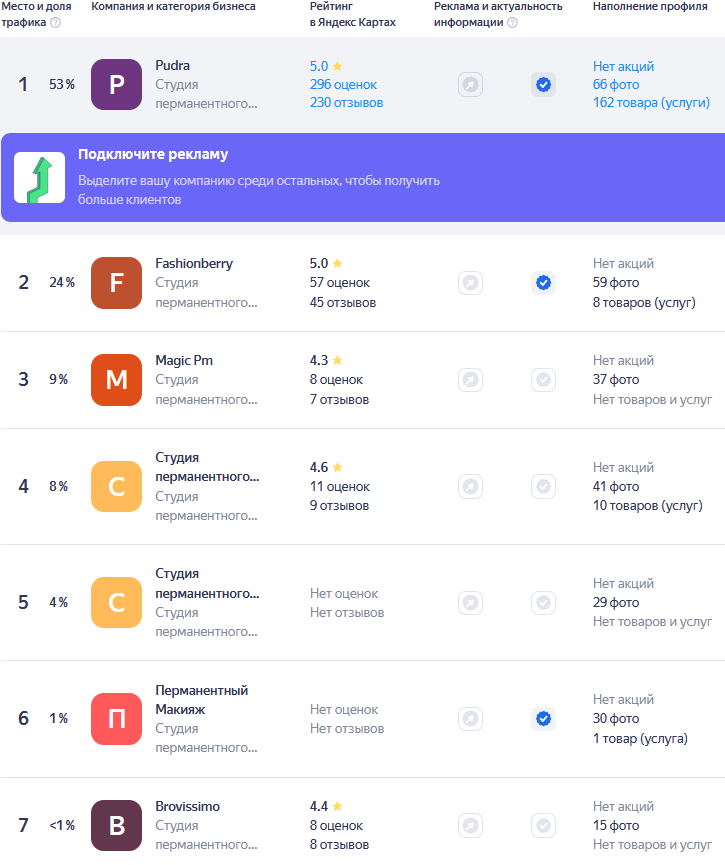
Task: Click the Наполнение профиля column header
Action: tap(650, 7)
